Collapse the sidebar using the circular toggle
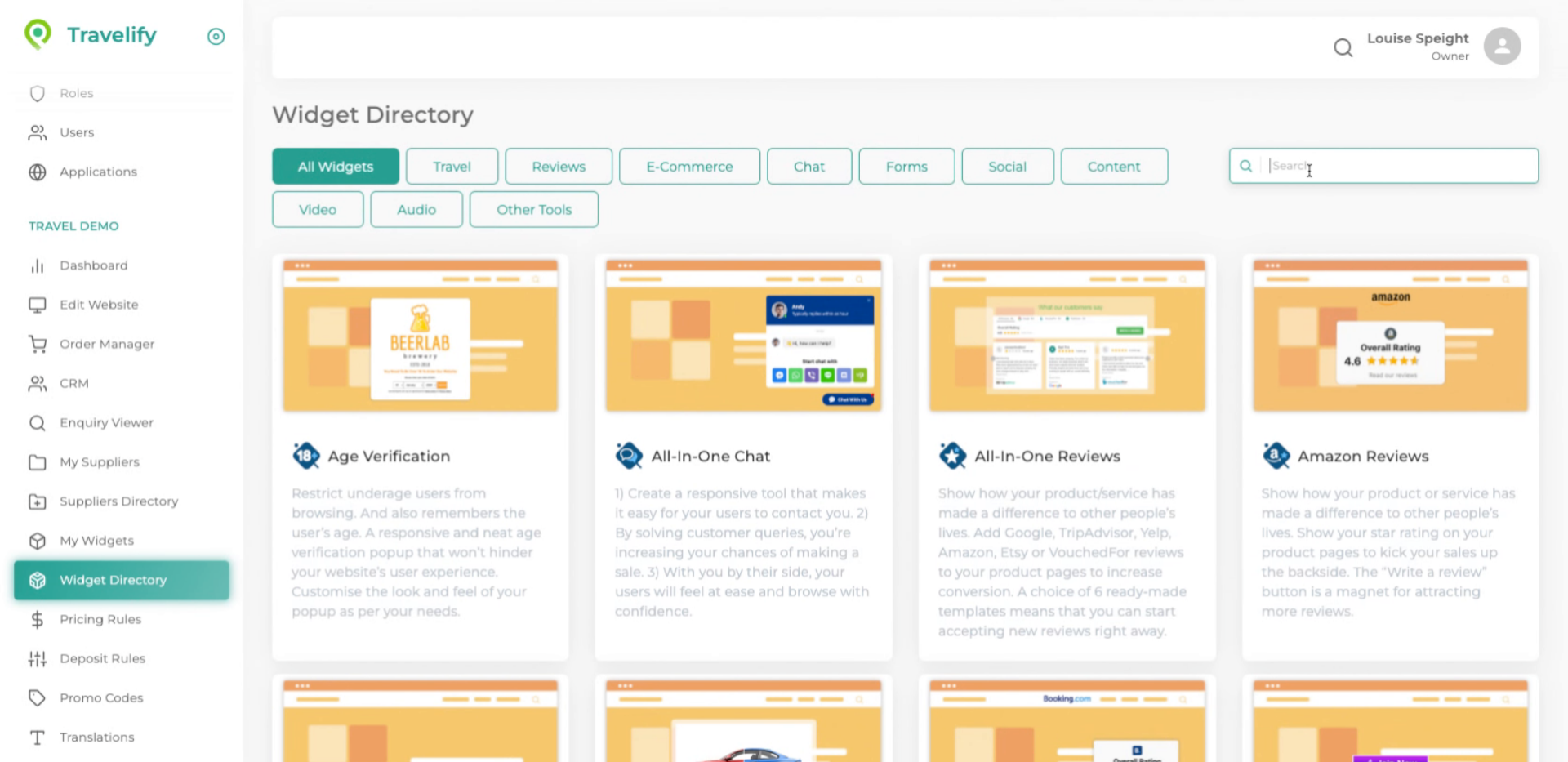Image resolution: width=1568 pixels, height=762 pixels. click(216, 36)
